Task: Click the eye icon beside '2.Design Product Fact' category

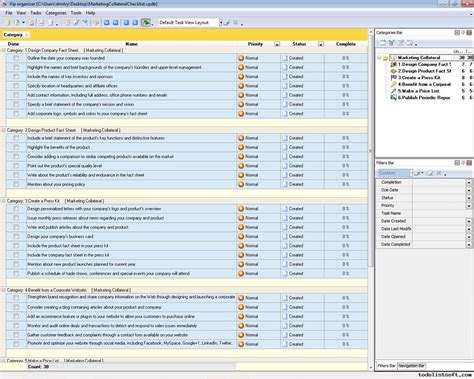Action: point(393,71)
